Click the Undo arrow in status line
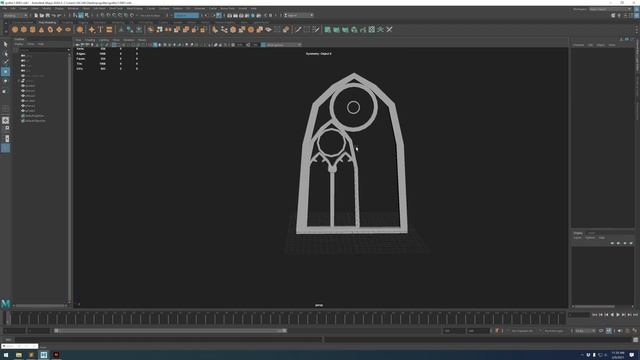 [53, 16]
